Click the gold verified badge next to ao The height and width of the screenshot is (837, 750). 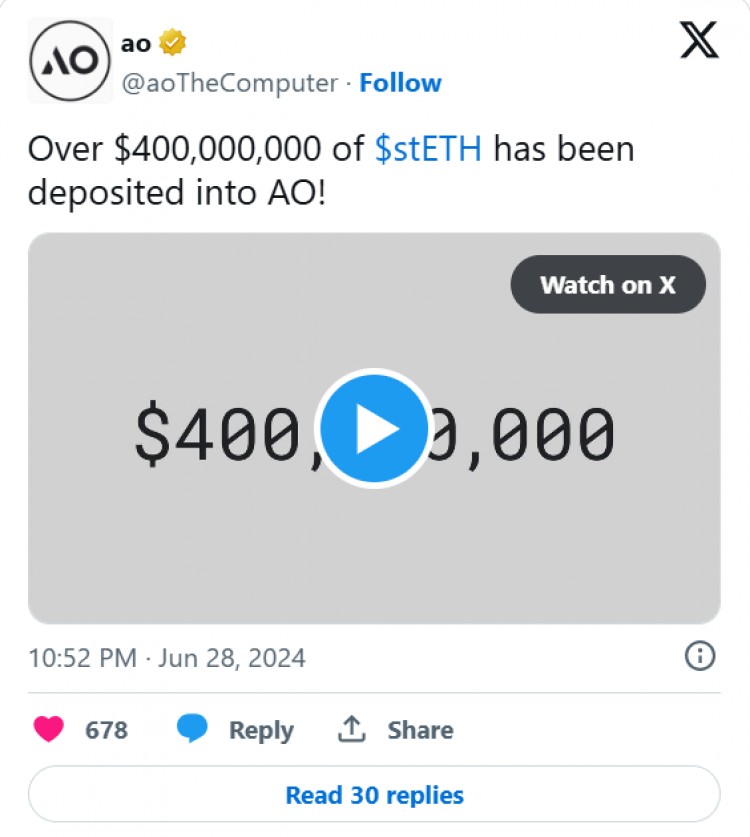(173, 42)
